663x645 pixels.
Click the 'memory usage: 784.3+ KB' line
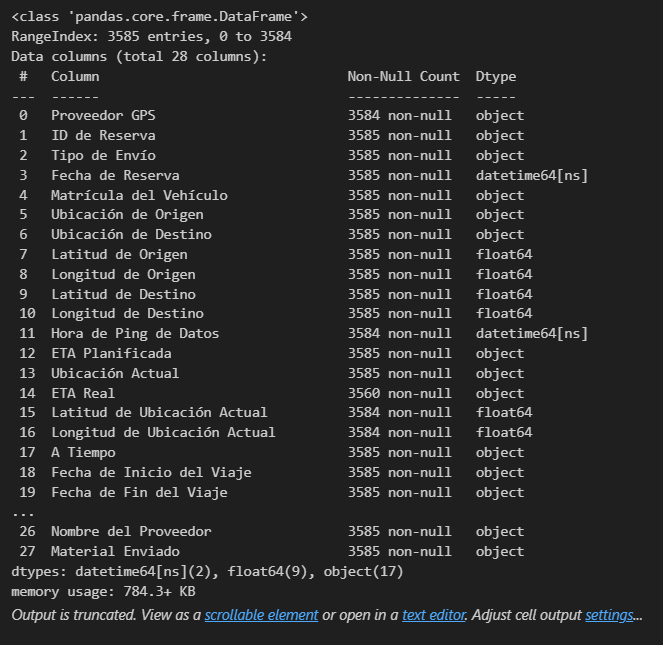pos(103,591)
